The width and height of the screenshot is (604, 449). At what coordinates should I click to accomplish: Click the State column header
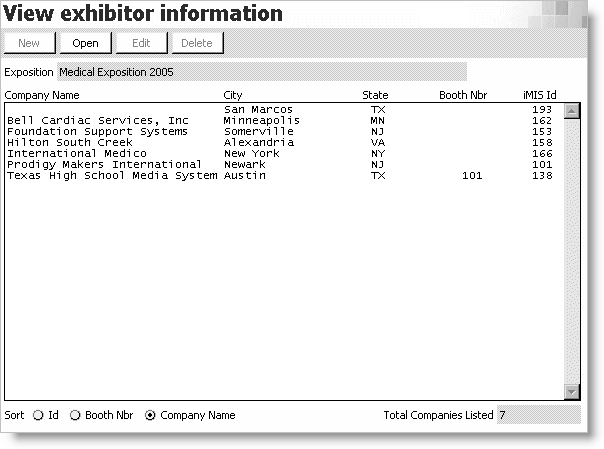375,95
